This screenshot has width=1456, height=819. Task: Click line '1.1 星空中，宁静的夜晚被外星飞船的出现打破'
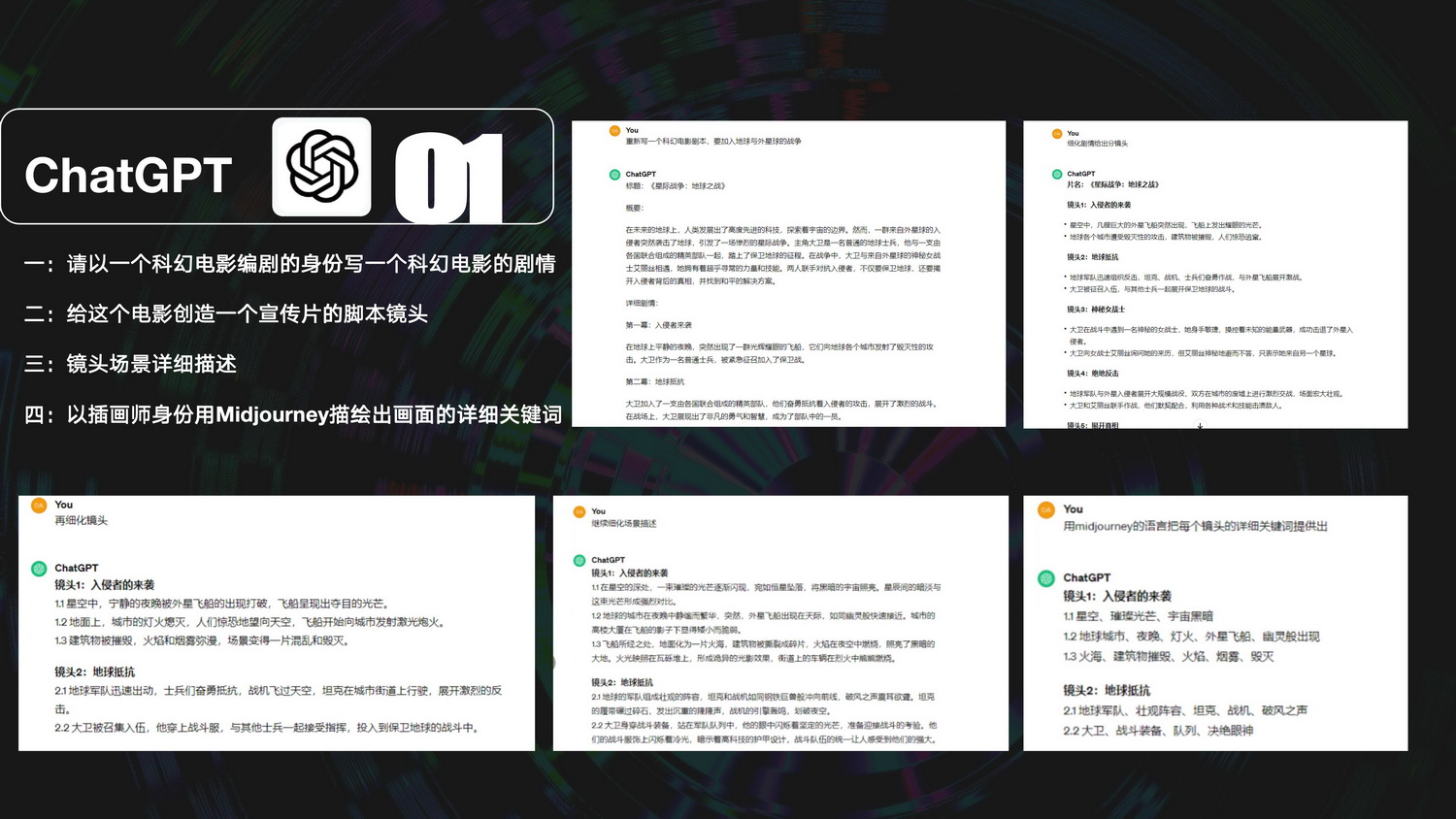click(x=222, y=604)
